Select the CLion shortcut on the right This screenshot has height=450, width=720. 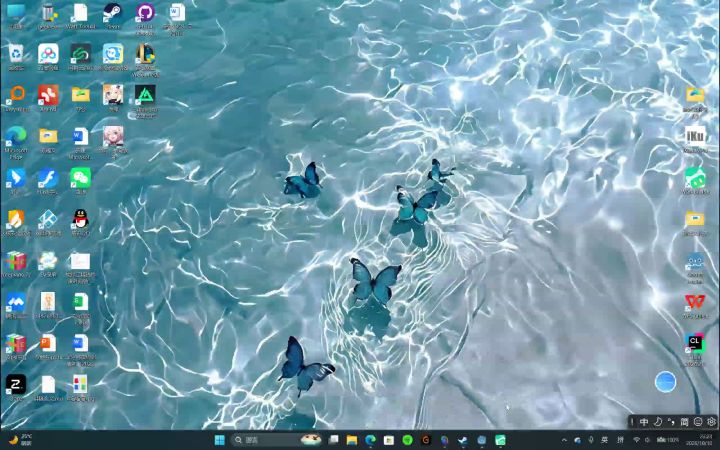click(x=695, y=343)
